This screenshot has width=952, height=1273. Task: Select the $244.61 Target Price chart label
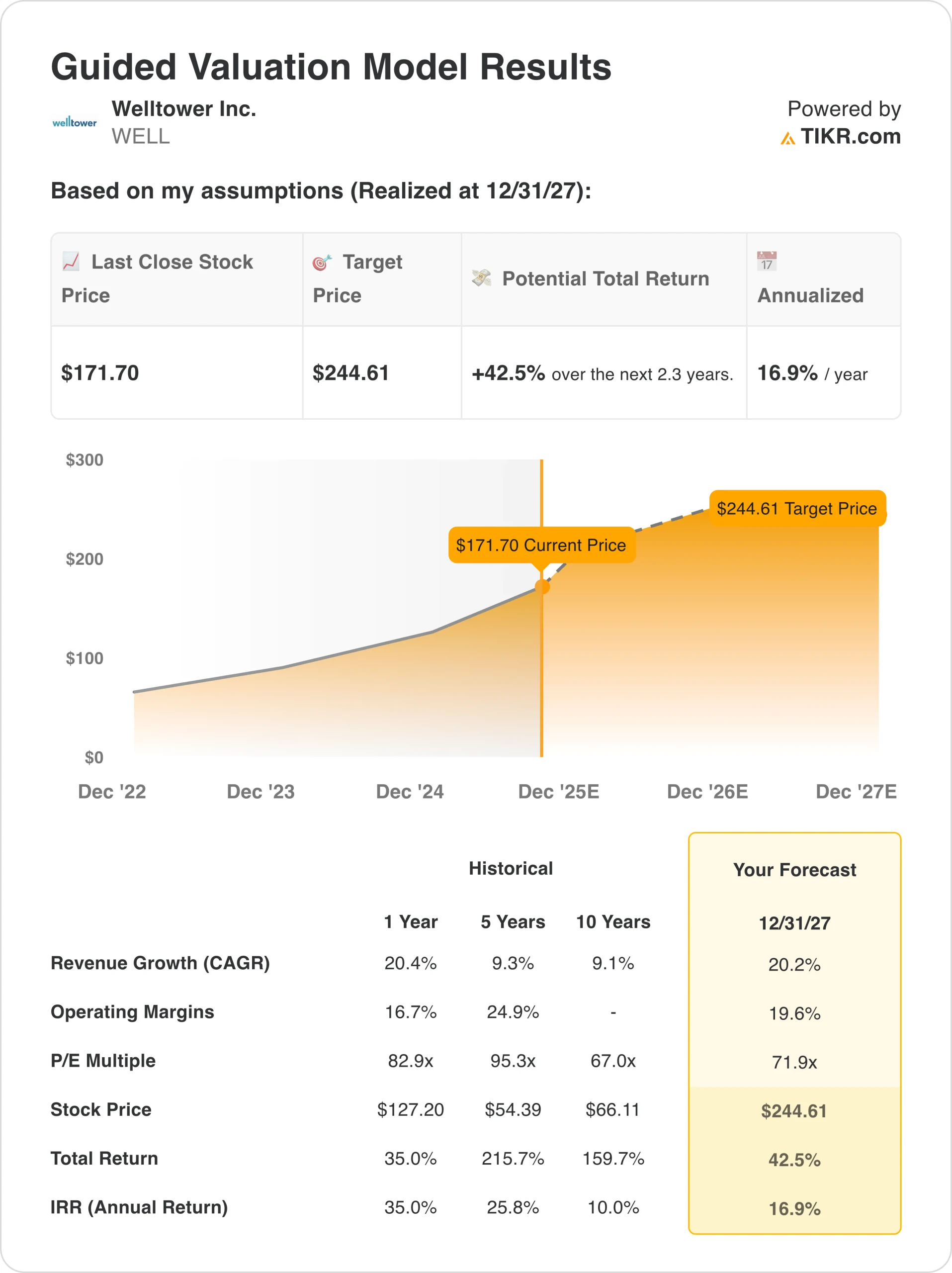coord(797,509)
